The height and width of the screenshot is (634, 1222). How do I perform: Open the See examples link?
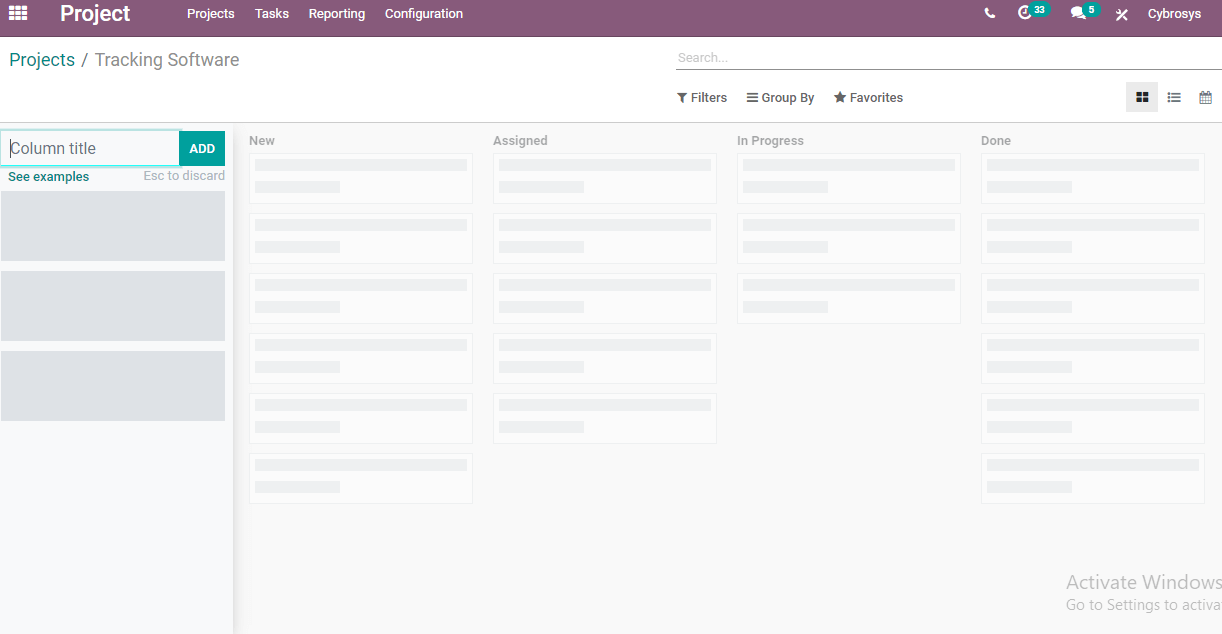(x=48, y=177)
